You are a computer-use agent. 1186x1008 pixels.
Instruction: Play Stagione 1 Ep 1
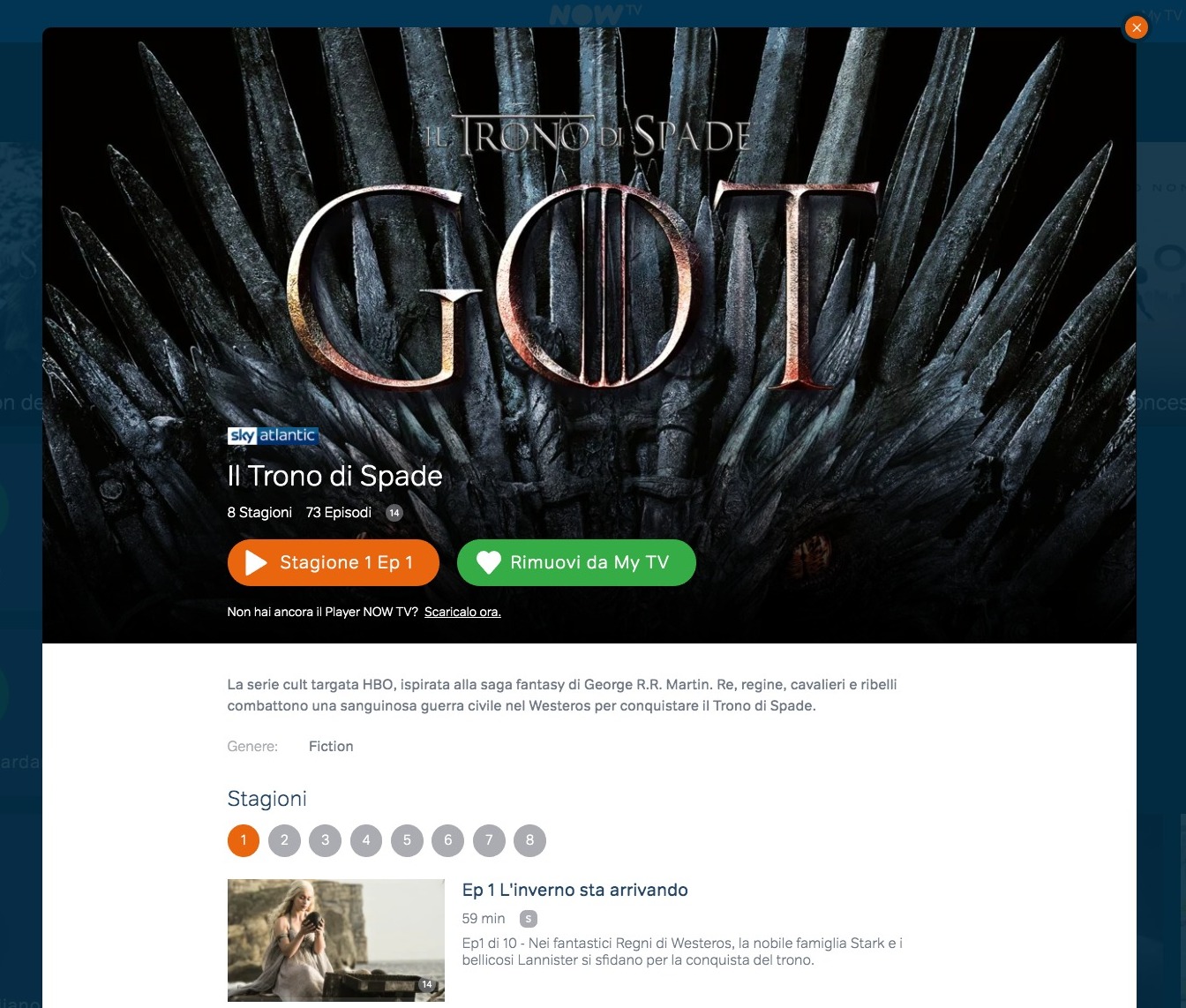[333, 562]
